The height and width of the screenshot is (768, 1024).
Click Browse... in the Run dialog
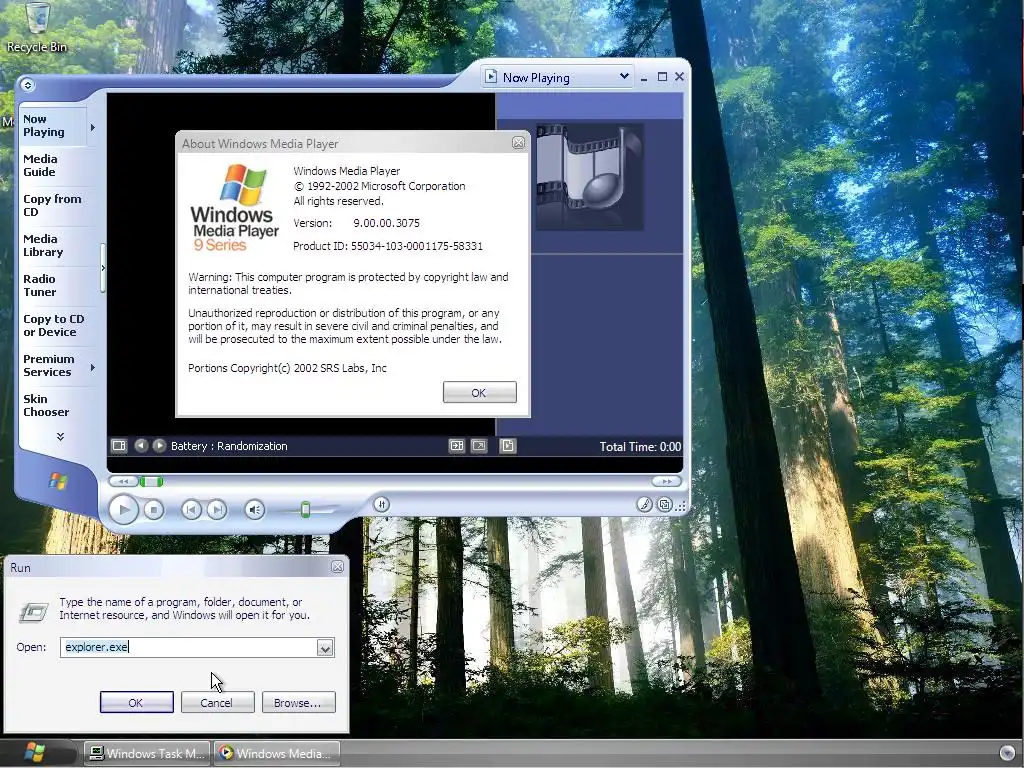pos(298,703)
